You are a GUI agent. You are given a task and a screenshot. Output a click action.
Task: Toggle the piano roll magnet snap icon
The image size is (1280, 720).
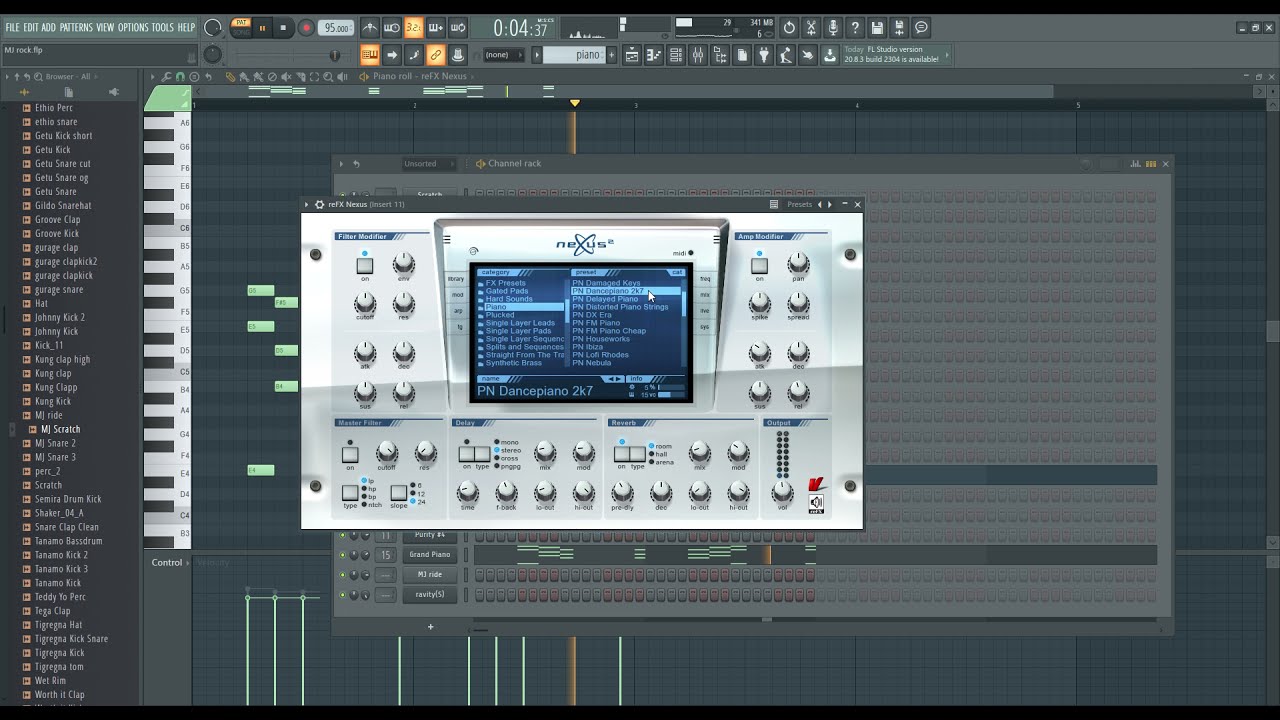click(180, 76)
